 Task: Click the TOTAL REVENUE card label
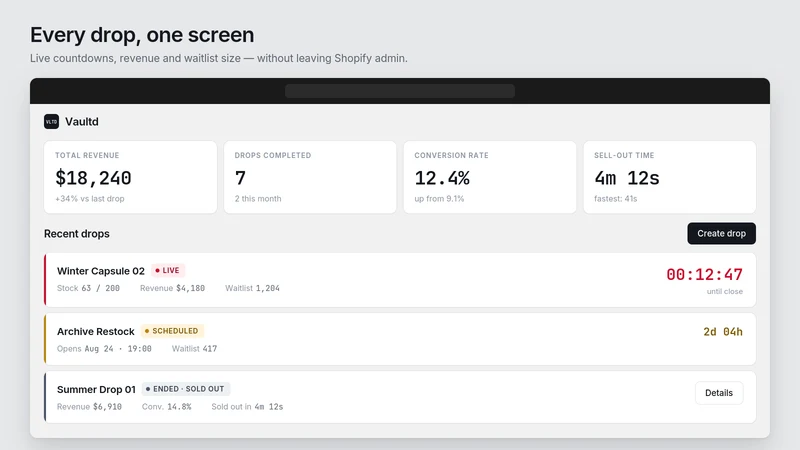click(87, 155)
